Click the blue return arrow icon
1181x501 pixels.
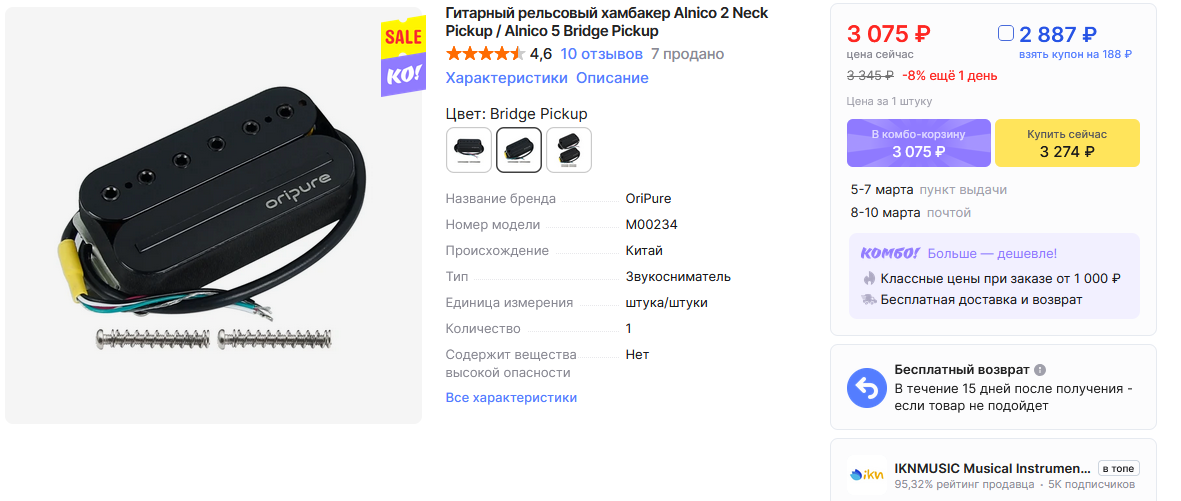pos(867,388)
